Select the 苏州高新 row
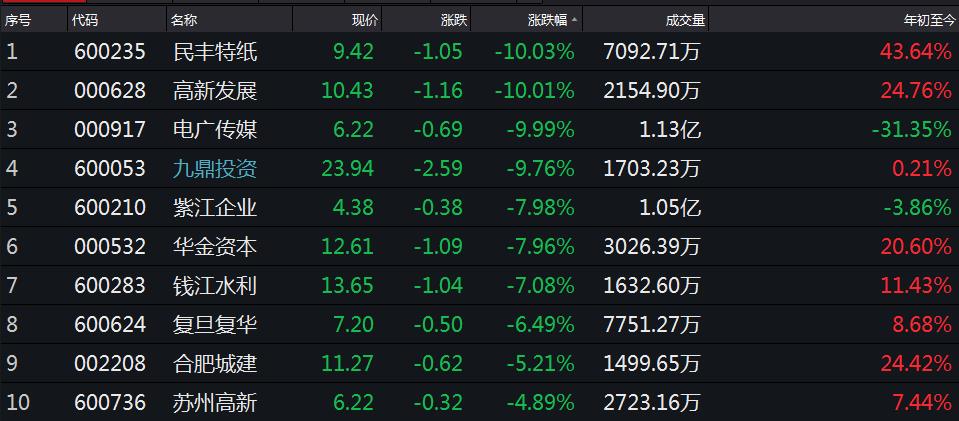Image resolution: width=959 pixels, height=421 pixels. click(x=480, y=402)
